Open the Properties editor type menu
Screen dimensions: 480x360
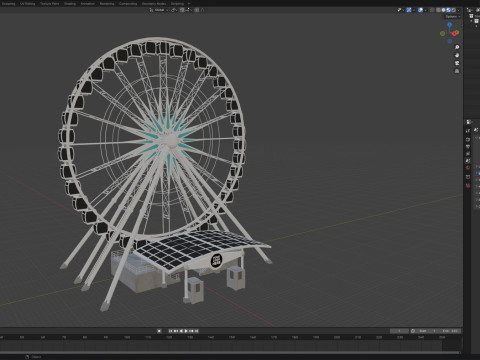pyautogui.click(x=468, y=122)
